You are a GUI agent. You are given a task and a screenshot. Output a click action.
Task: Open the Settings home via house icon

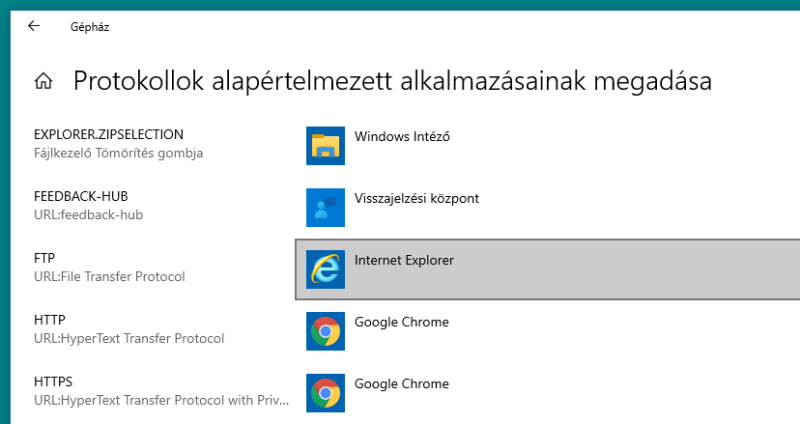[x=43, y=81]
